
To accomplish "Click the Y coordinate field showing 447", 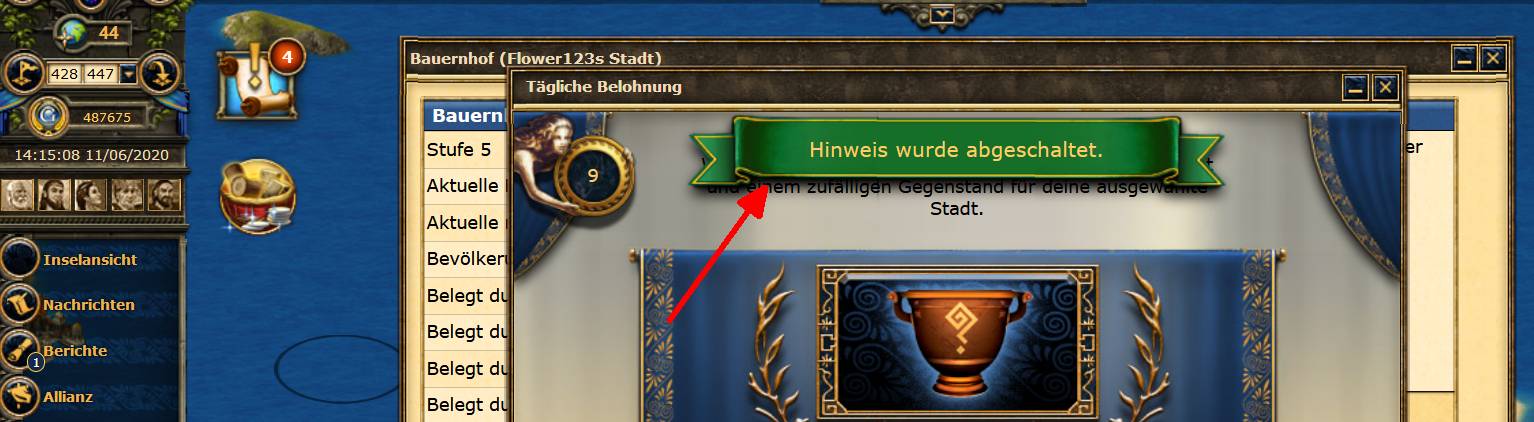I will pyautogui.click(x=101, y=73).
